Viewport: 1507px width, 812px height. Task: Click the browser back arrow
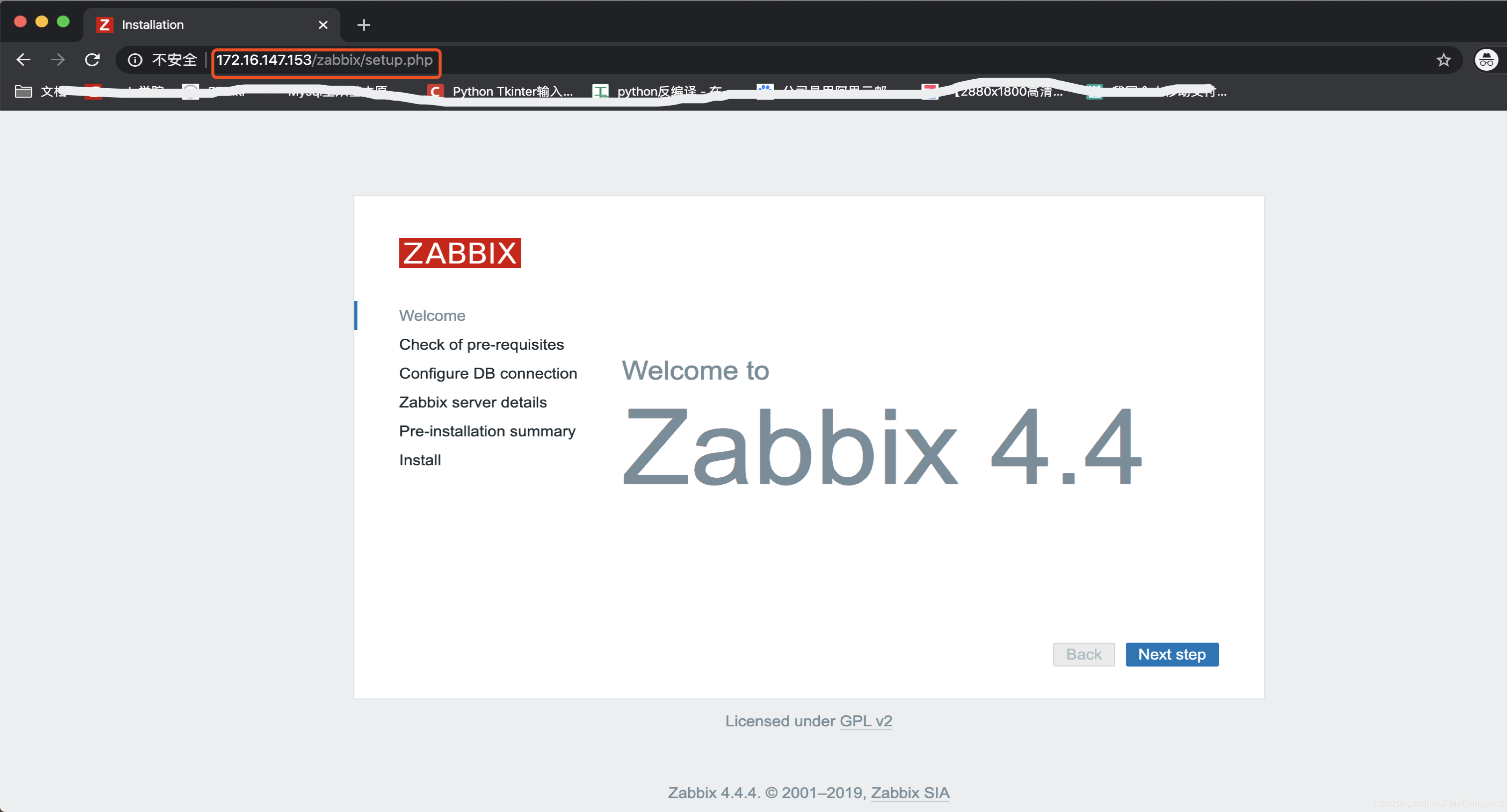click(x=23, y=60)
